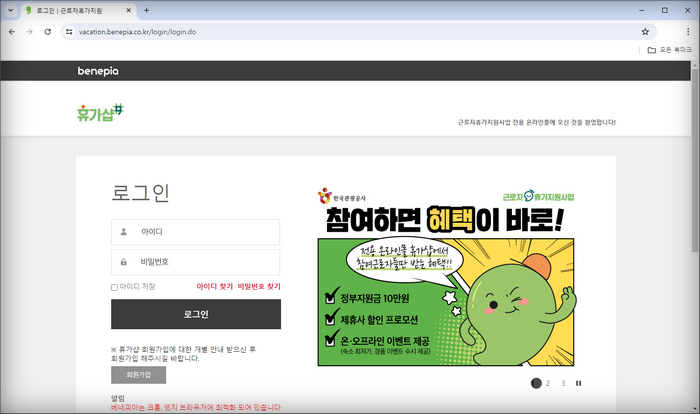
Task: Toggle the 아이디 저장 checkbox
Action: point(114,287)
